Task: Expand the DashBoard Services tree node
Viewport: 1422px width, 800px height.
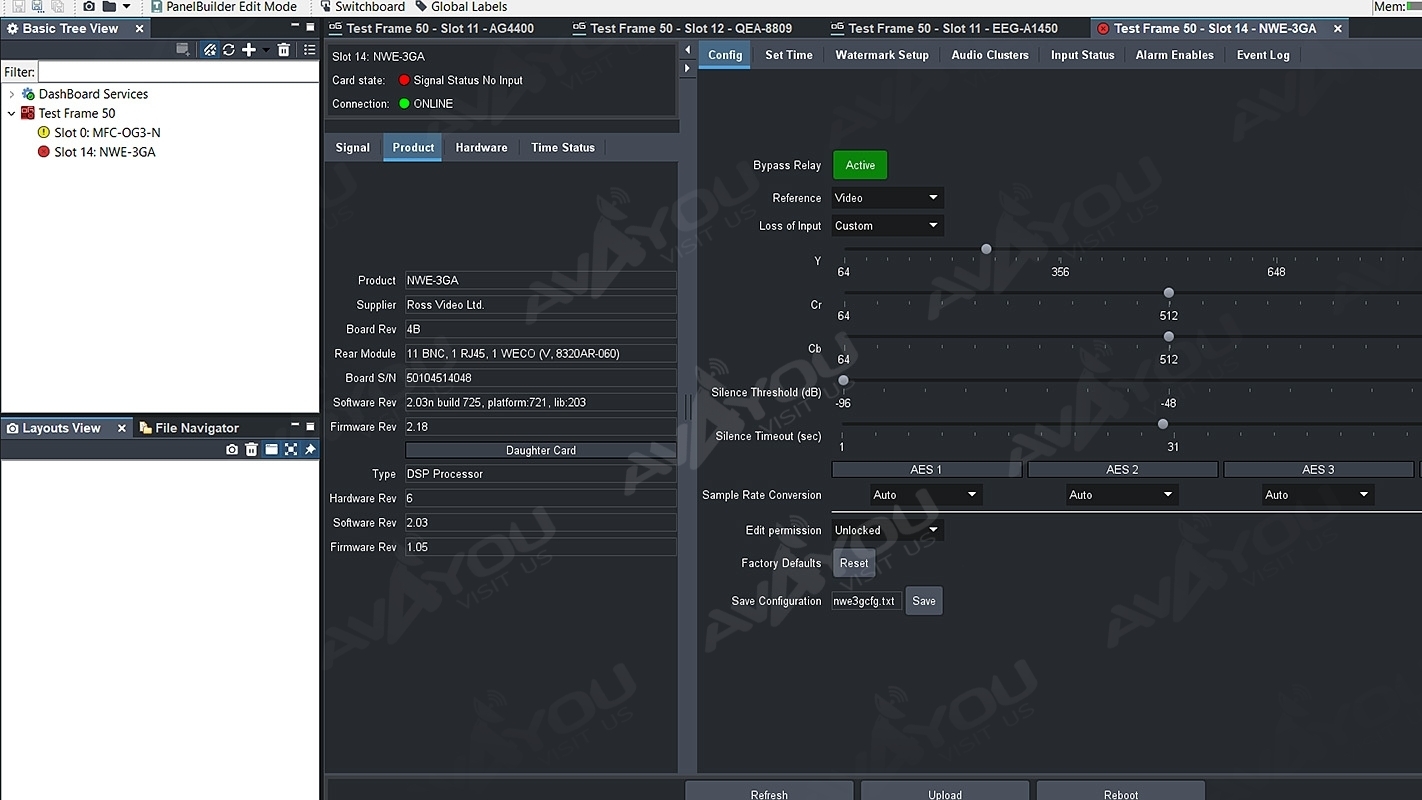Action: [12, 94]
